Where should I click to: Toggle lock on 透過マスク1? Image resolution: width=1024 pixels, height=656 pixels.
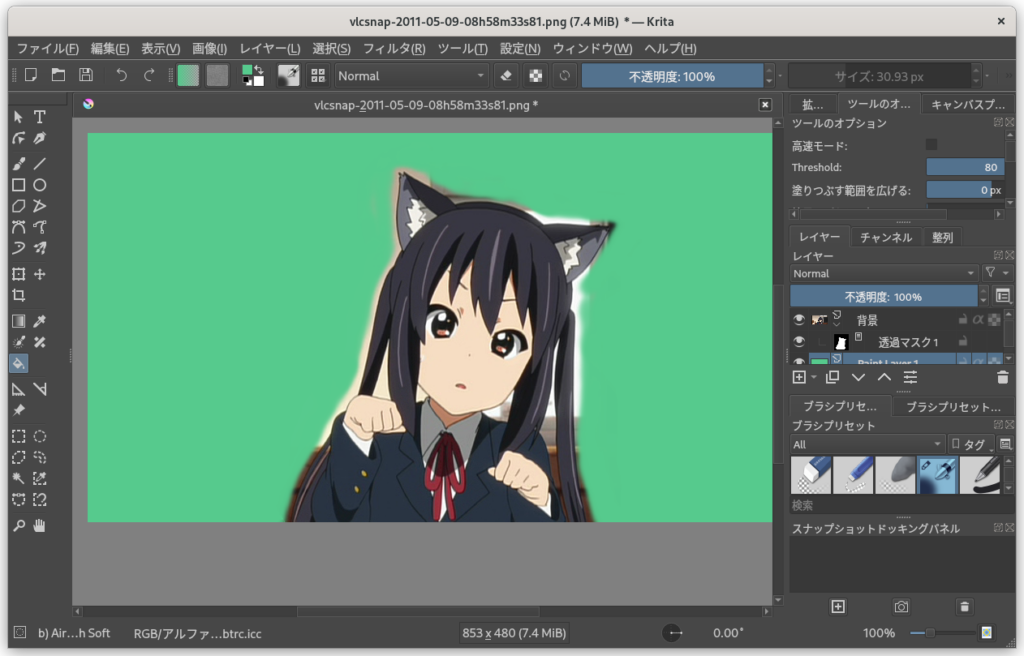click(963, 341)
